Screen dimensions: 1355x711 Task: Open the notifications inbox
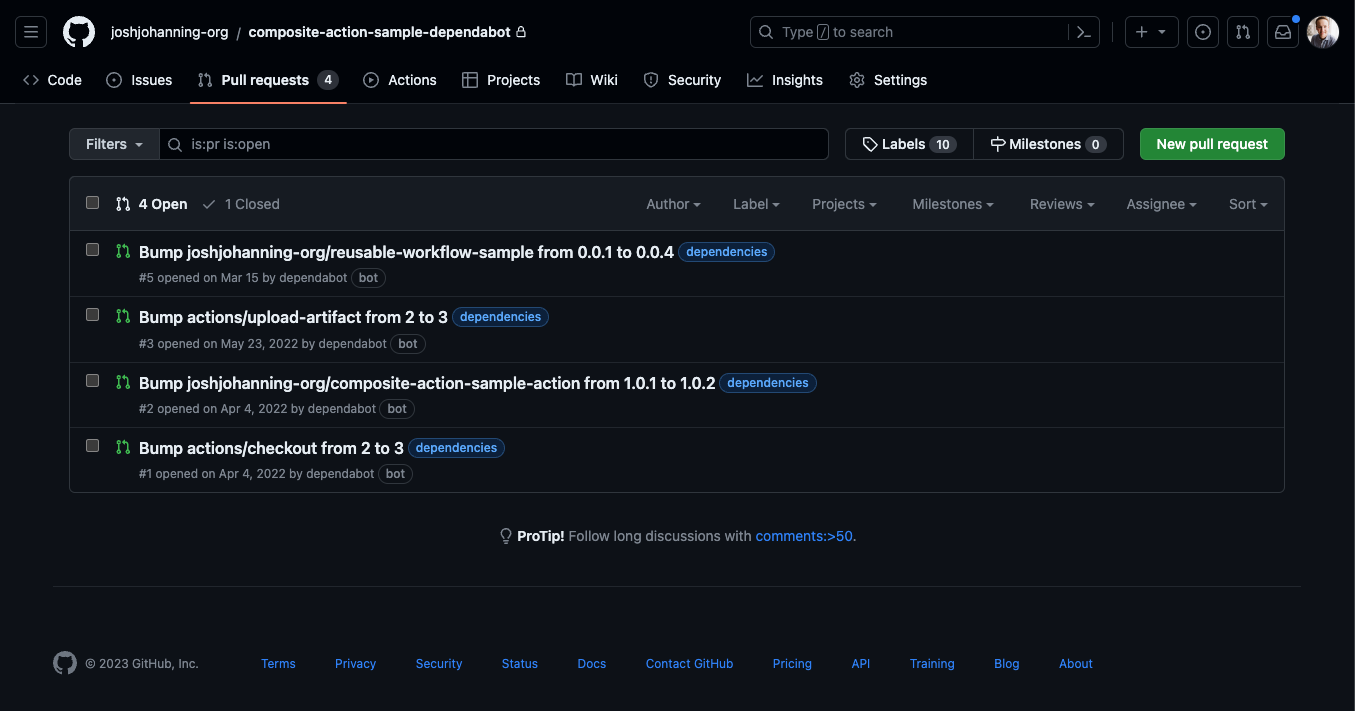coord(1283,31)
